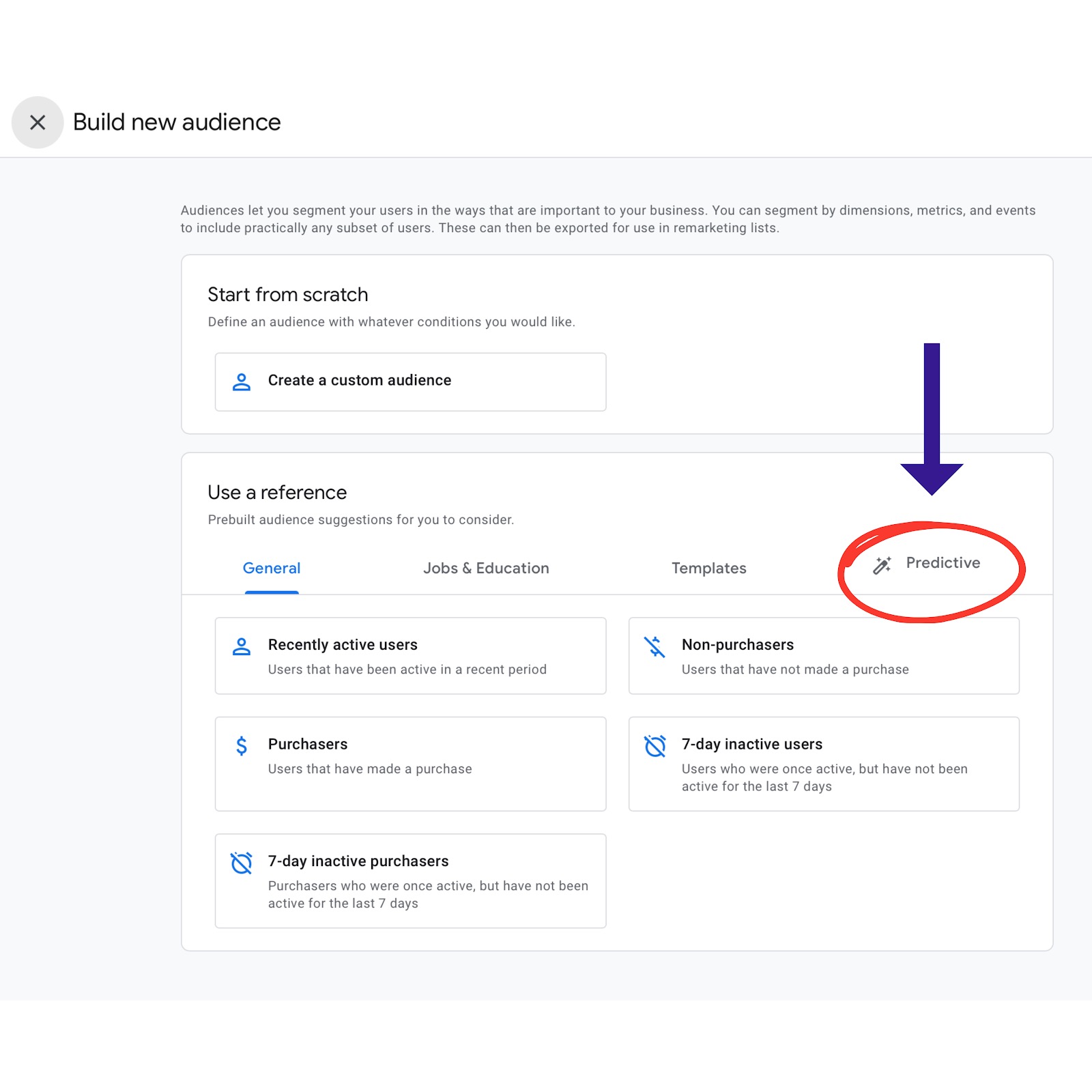Select the 7-day inactive purchasers description
Screen dimensions: 1092x1092
(x=428, y=894)
